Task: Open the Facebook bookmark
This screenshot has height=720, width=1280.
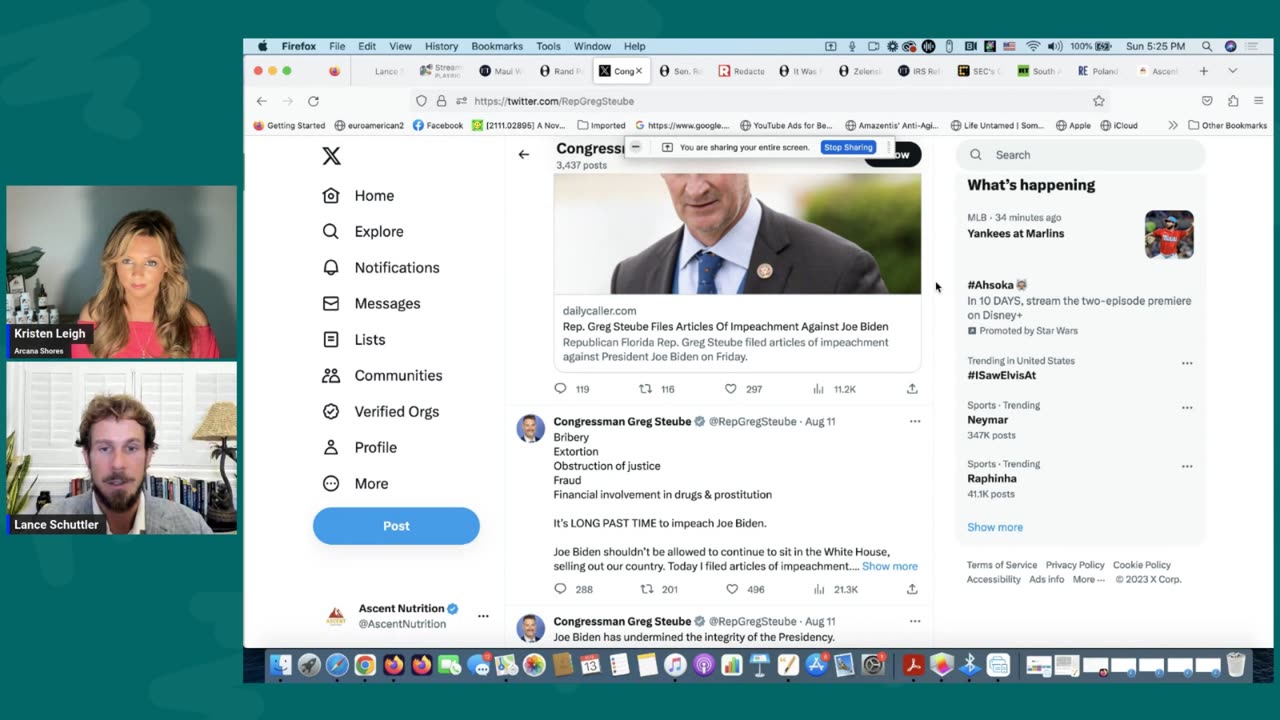Action: 437,125
